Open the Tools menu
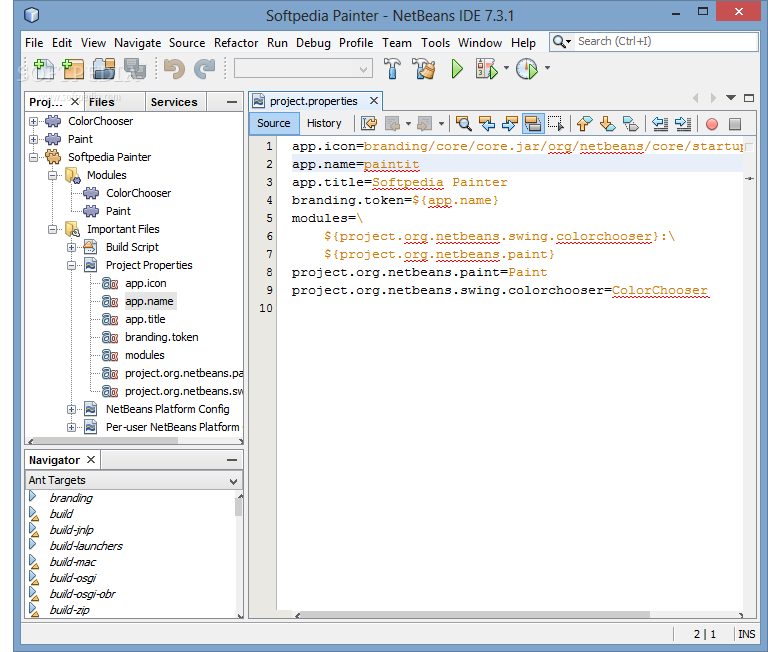 pyautogui.click(x=435, y=43)
